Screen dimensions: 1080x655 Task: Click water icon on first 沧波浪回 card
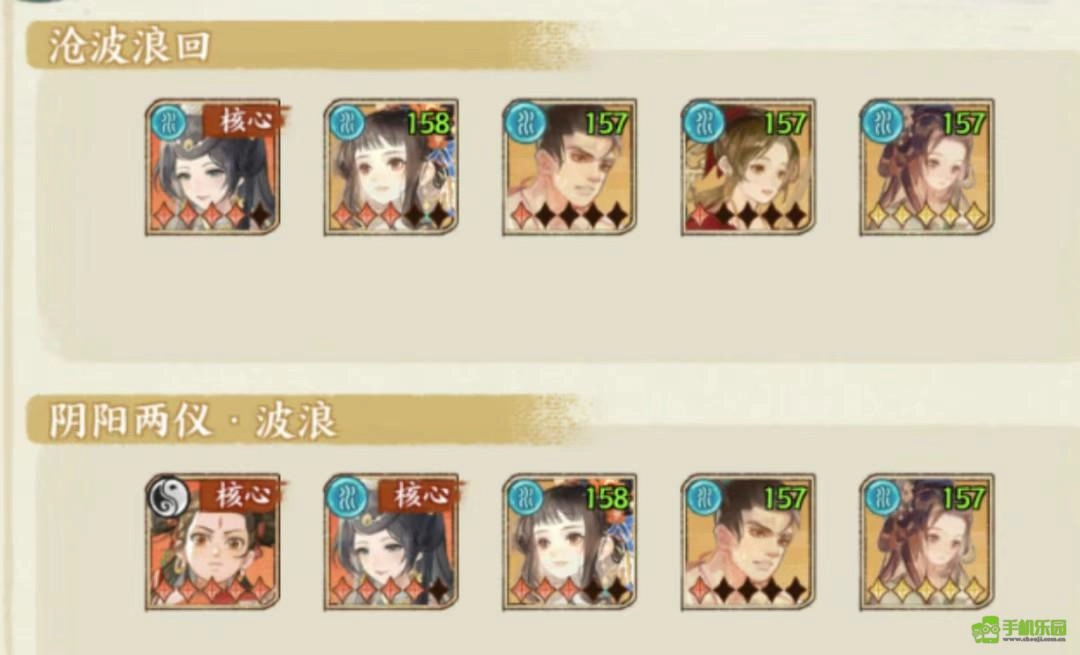(x=169, y=123)
